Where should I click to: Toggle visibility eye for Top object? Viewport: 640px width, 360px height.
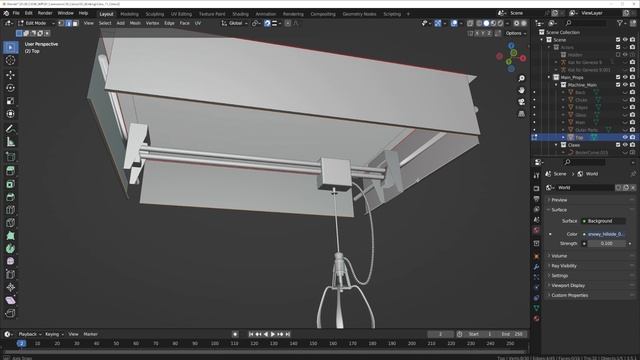(x=625, y=137)
